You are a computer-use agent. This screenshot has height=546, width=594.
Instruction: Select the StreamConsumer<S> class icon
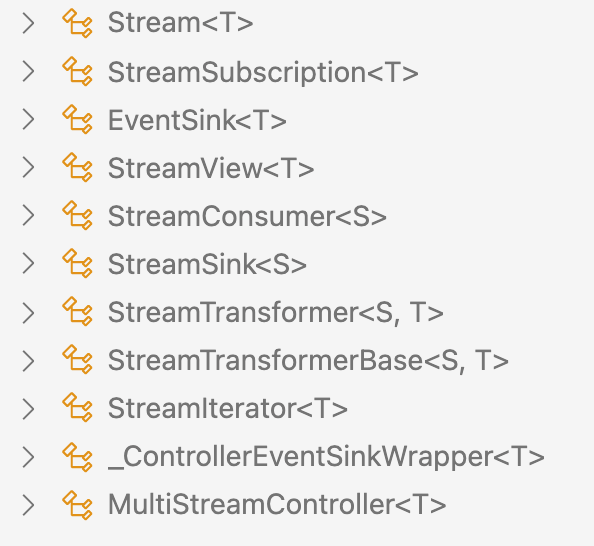coord(77,216)
